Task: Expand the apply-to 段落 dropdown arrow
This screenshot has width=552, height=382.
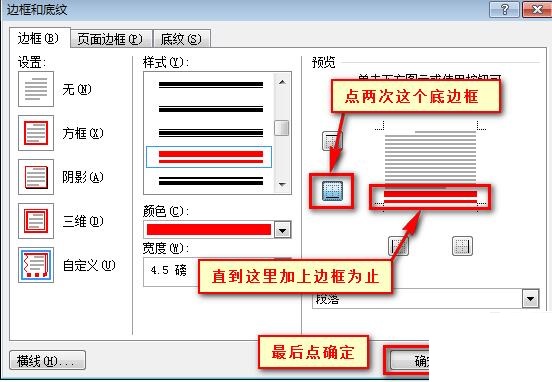Action: click(x=530, y=299)
